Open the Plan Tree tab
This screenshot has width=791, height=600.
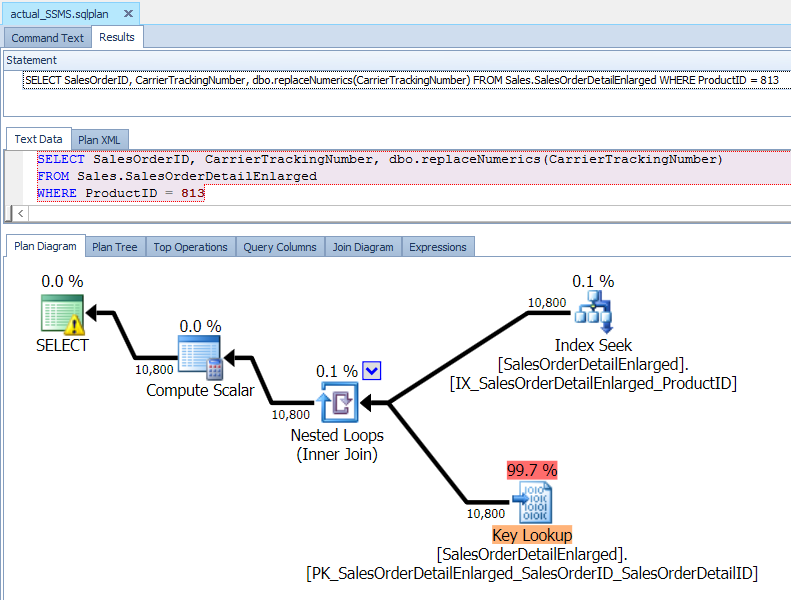[x=115, y=247]
